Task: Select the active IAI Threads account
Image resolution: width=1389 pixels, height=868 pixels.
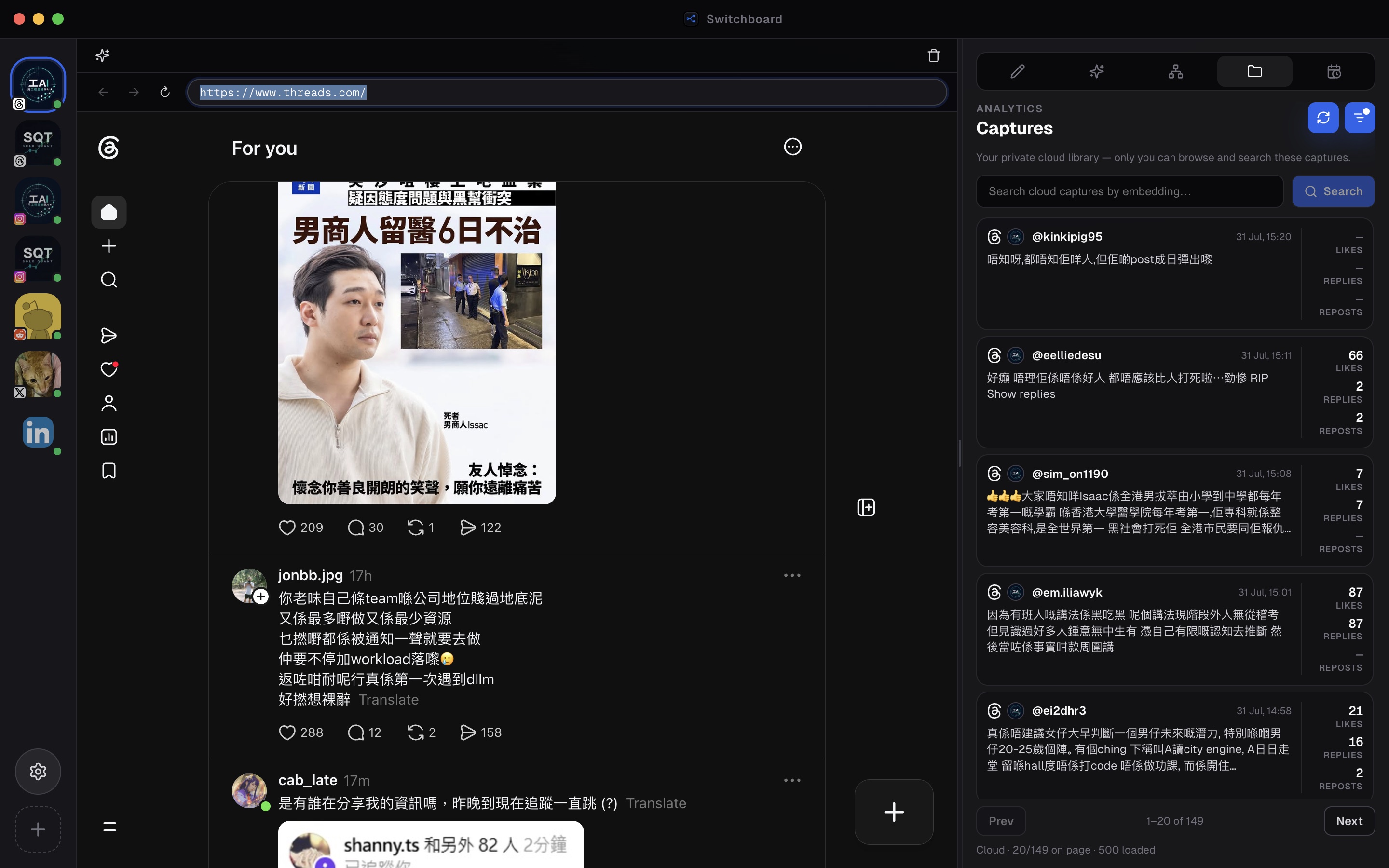Action: 38,85
